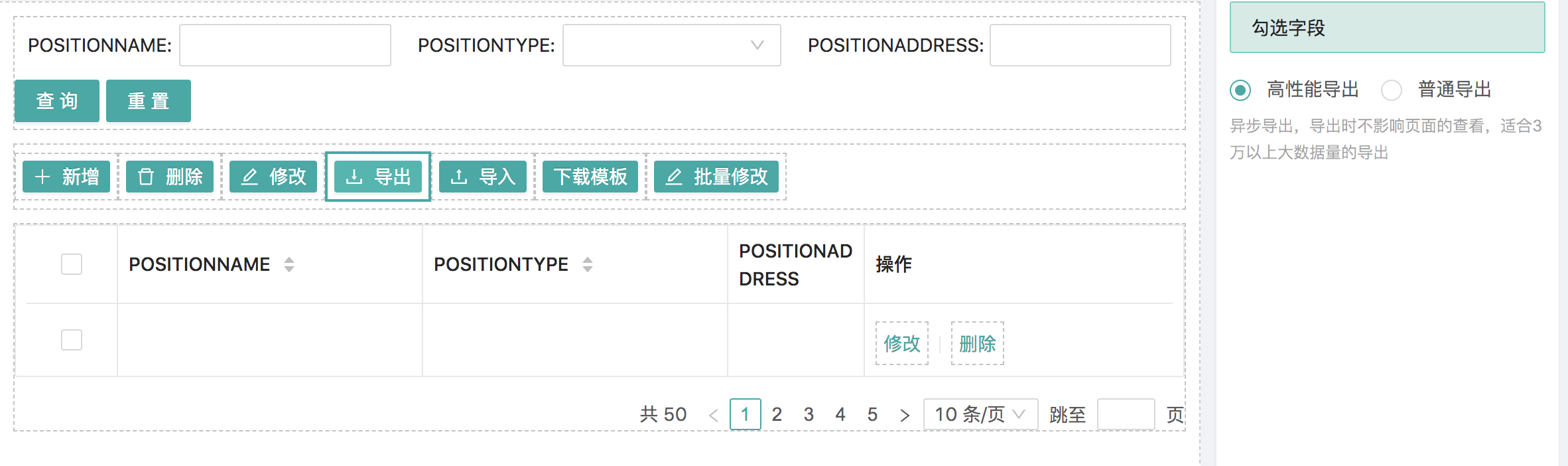Go to the next page arrow

pos(905,415)
